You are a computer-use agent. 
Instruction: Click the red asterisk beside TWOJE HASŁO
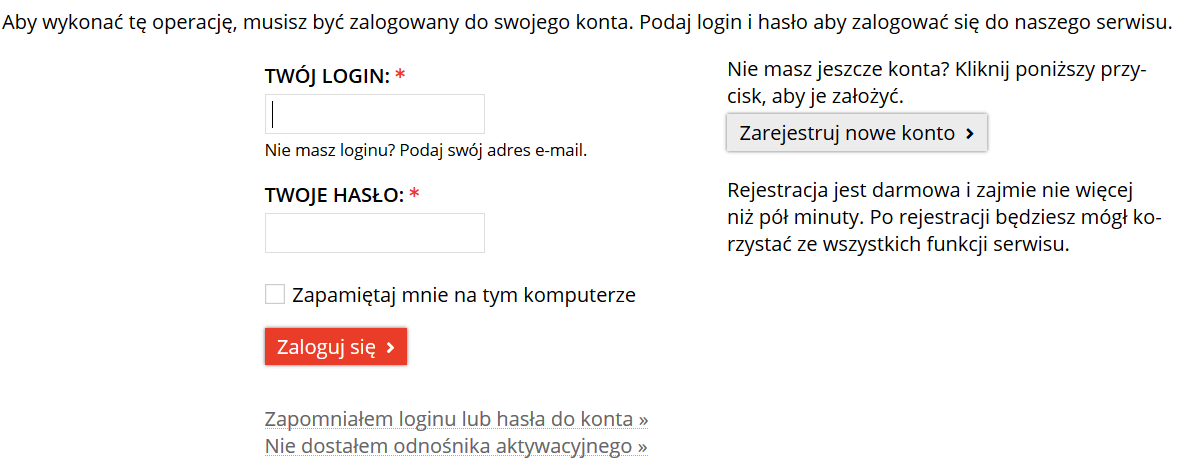click(x=414, y=195)
